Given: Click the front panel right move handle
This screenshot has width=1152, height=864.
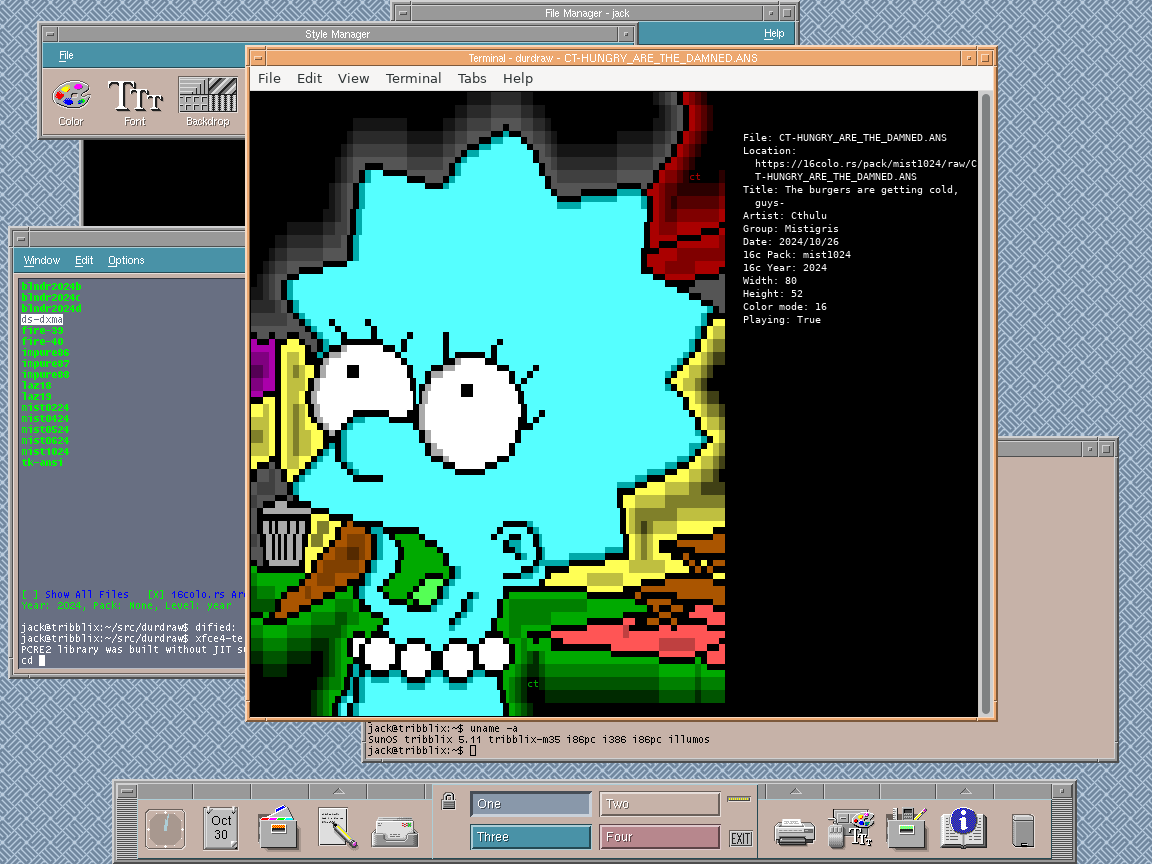Looking at the screenshot, I should click(x=1062, y=830).
